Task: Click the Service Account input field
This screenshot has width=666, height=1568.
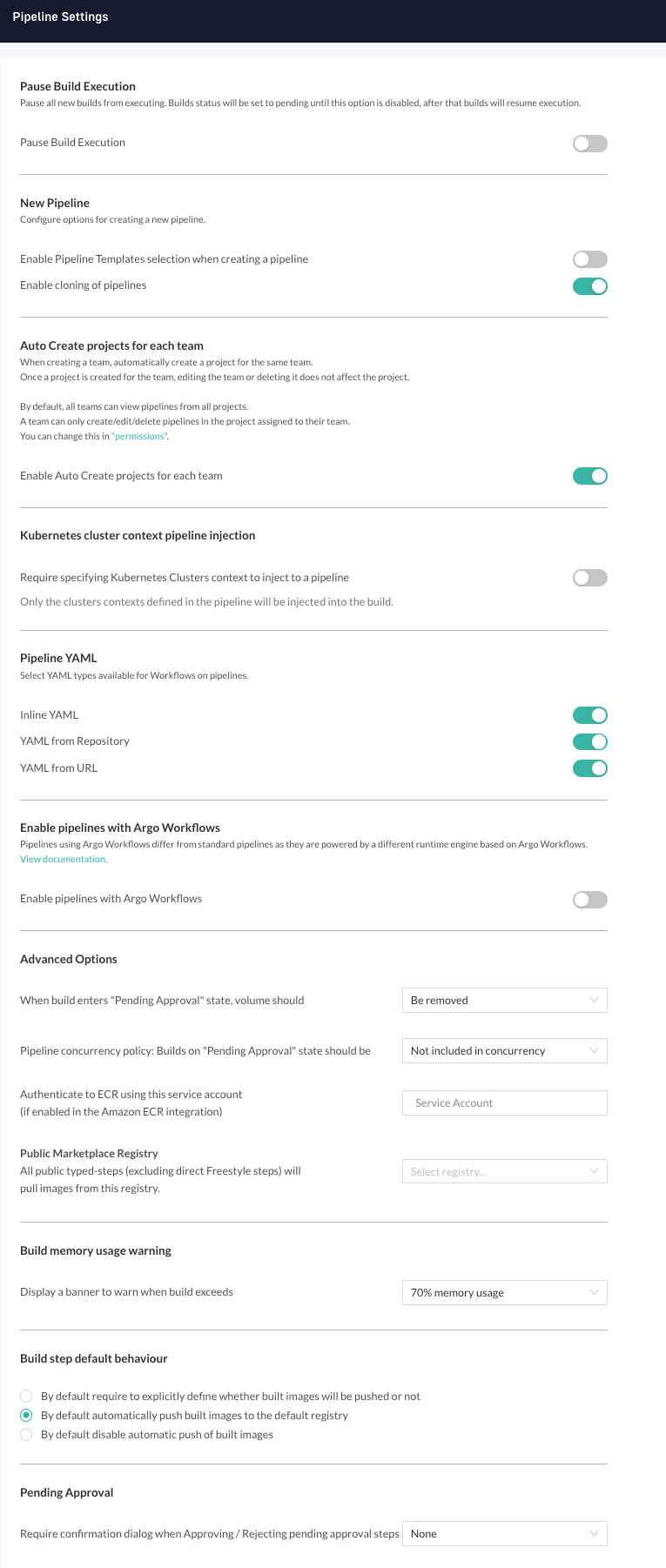Action: point(505,1102)
